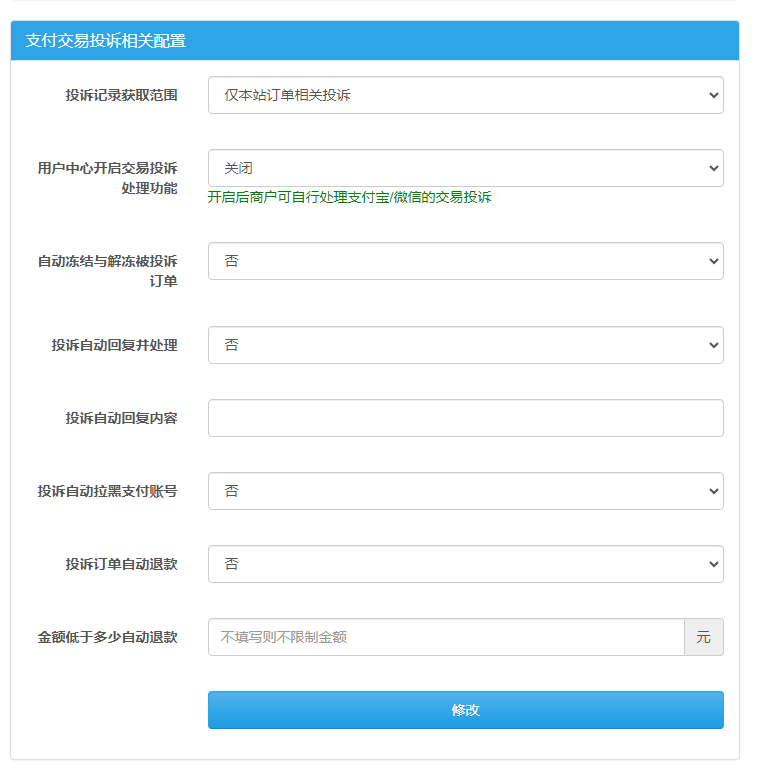Click the 投诉自动回复内容 label
The height and width of the screenshot is (770, 771).
[x=121, y=418]
